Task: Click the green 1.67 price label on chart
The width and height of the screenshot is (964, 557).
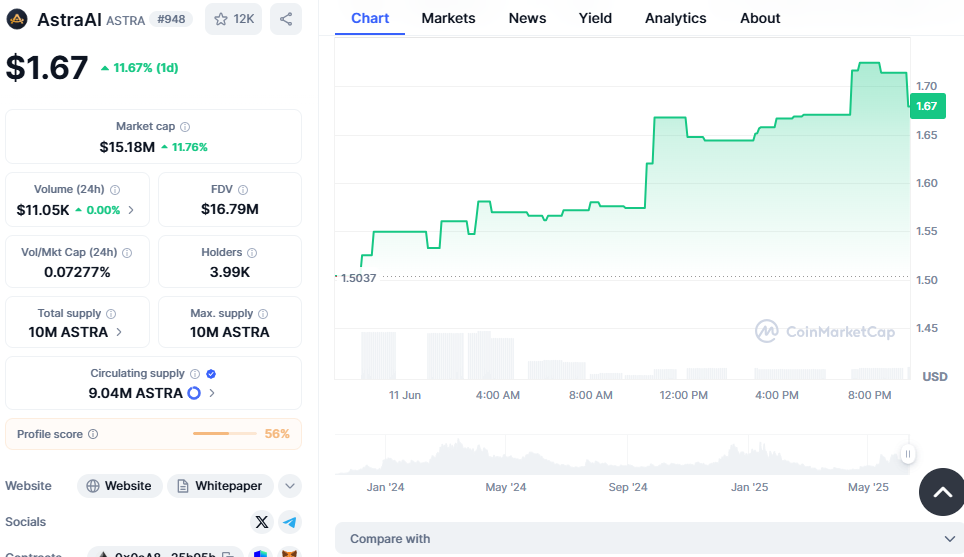Action: pos(927,106)
